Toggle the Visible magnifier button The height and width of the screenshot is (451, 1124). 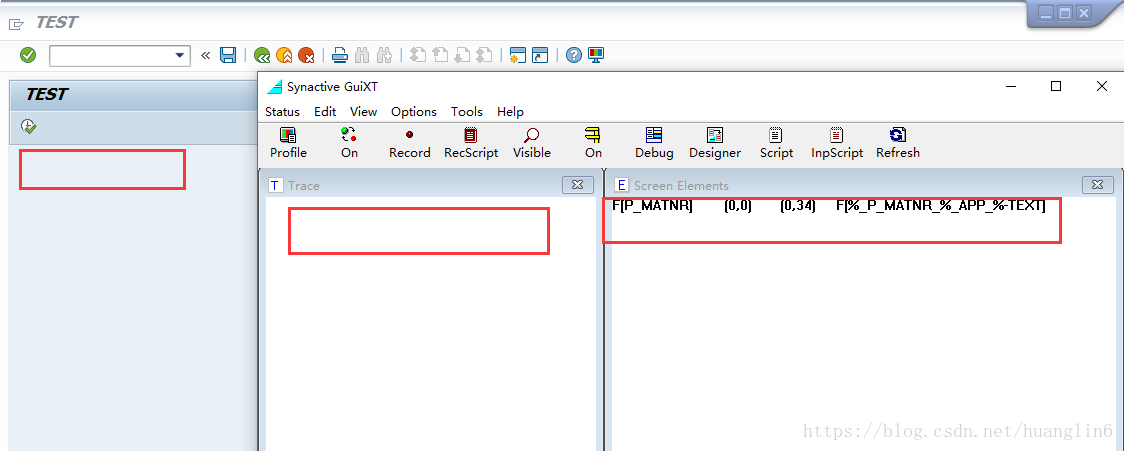click(532, 143)
